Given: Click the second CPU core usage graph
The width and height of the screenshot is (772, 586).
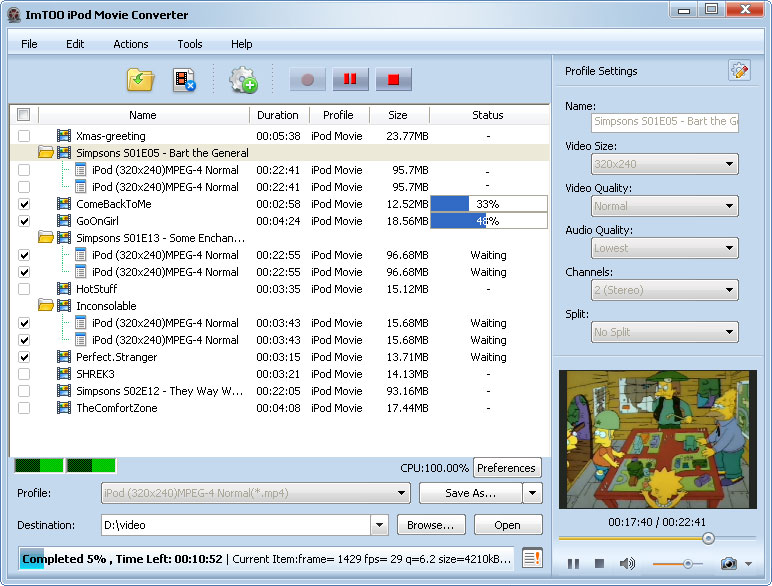Looking at the screenshot, I should tap(91, 465).
